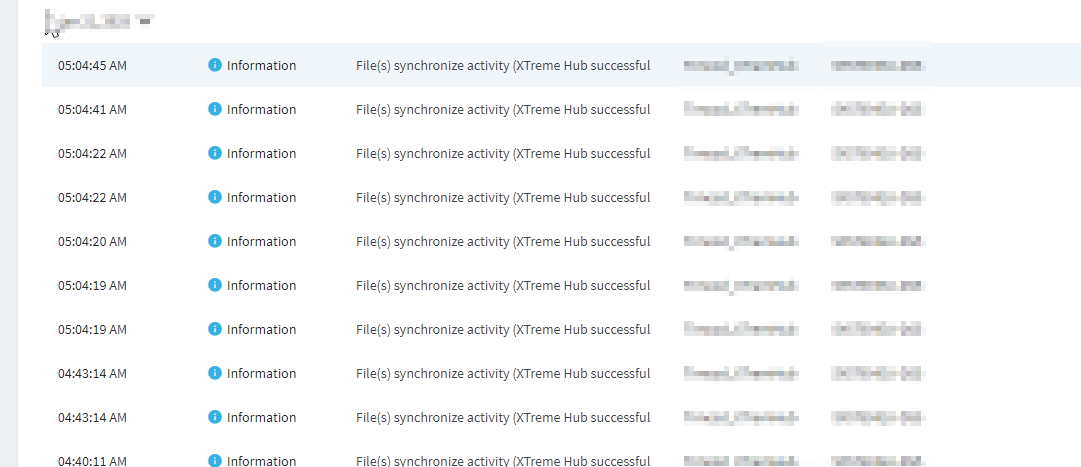Open the synchronize activity message logged at 05:04:20 AM
The image size is (1081, 467).
503,241
